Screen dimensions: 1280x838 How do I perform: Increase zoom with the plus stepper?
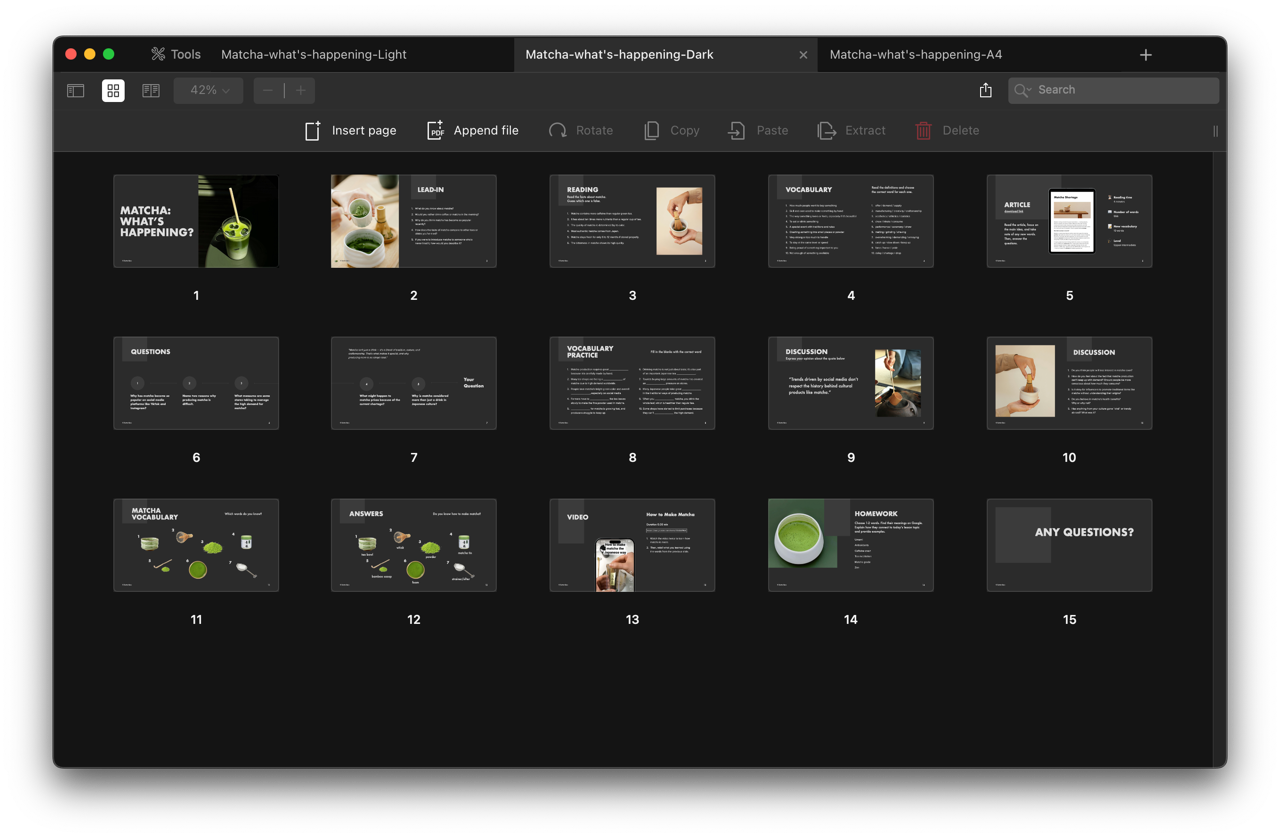pyautogui.click(x=300, y=90)
